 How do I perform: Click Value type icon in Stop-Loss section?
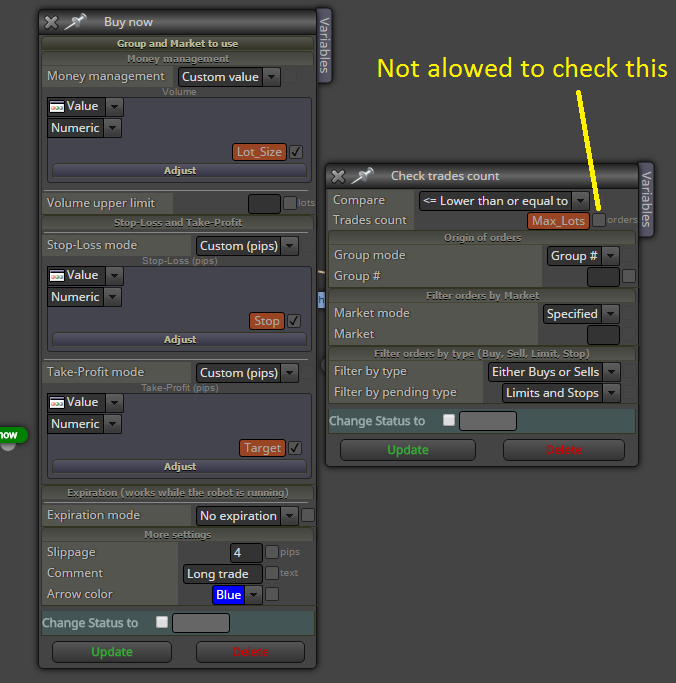[57, 275]
